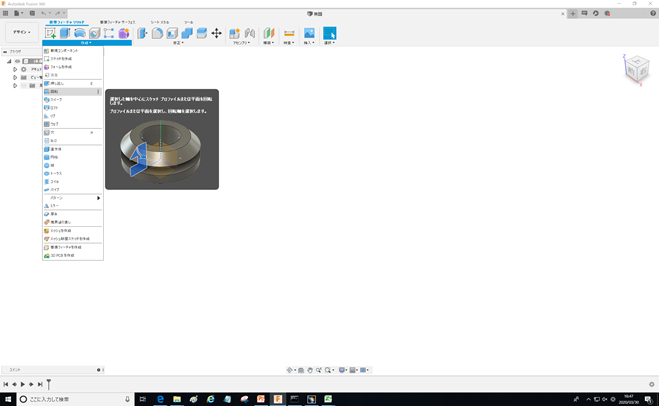Open Help question mark icon
The width and height of the screenshot is (659, 406).
click(x=653, y=13)
